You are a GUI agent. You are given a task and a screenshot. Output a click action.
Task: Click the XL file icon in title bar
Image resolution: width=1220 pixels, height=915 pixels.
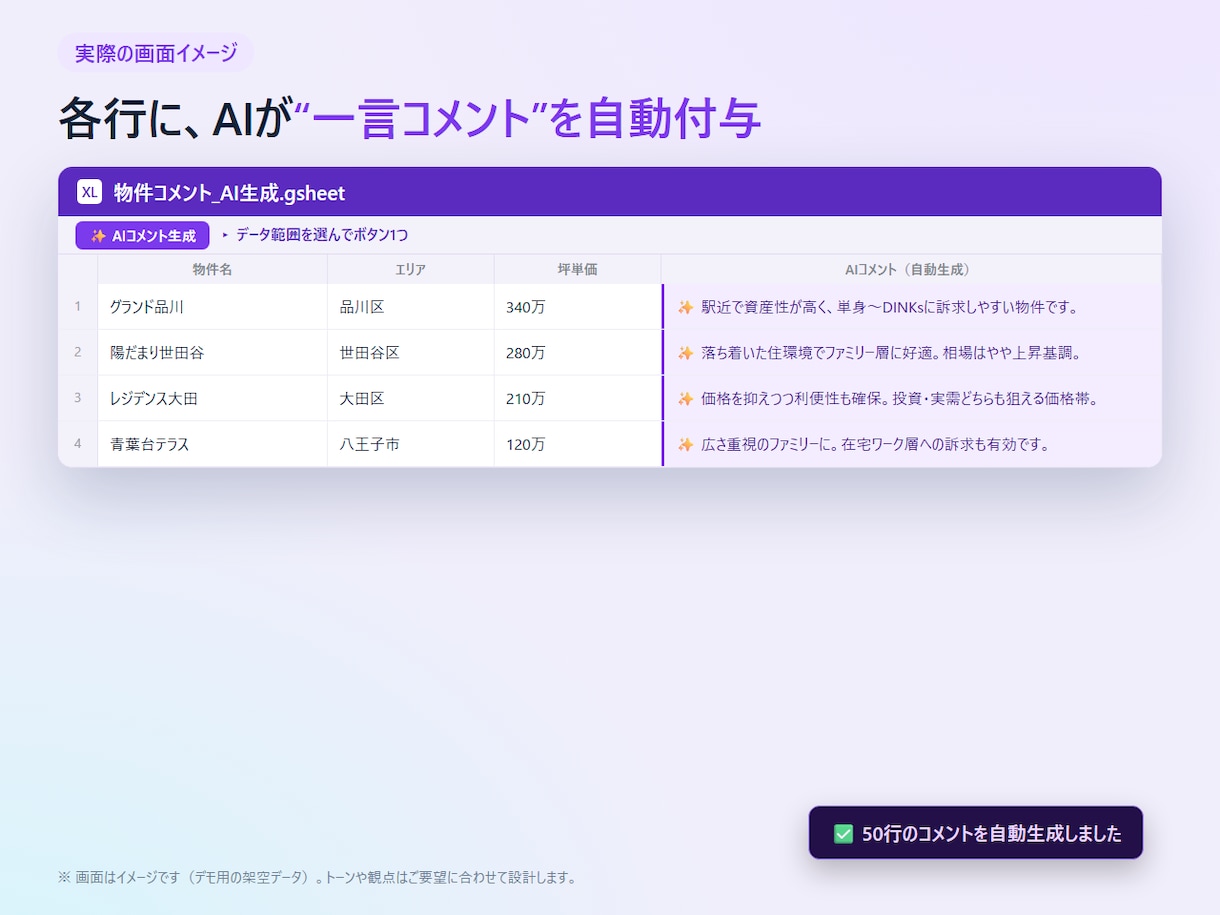[89, 192]
